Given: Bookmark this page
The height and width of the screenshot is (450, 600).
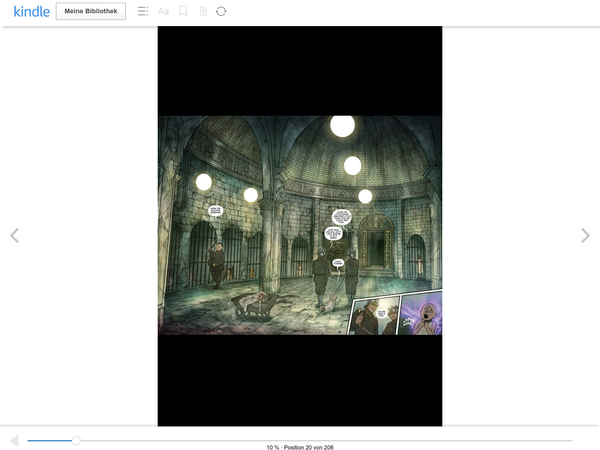Looking at the screenshot, I should [x=183, y=11].
